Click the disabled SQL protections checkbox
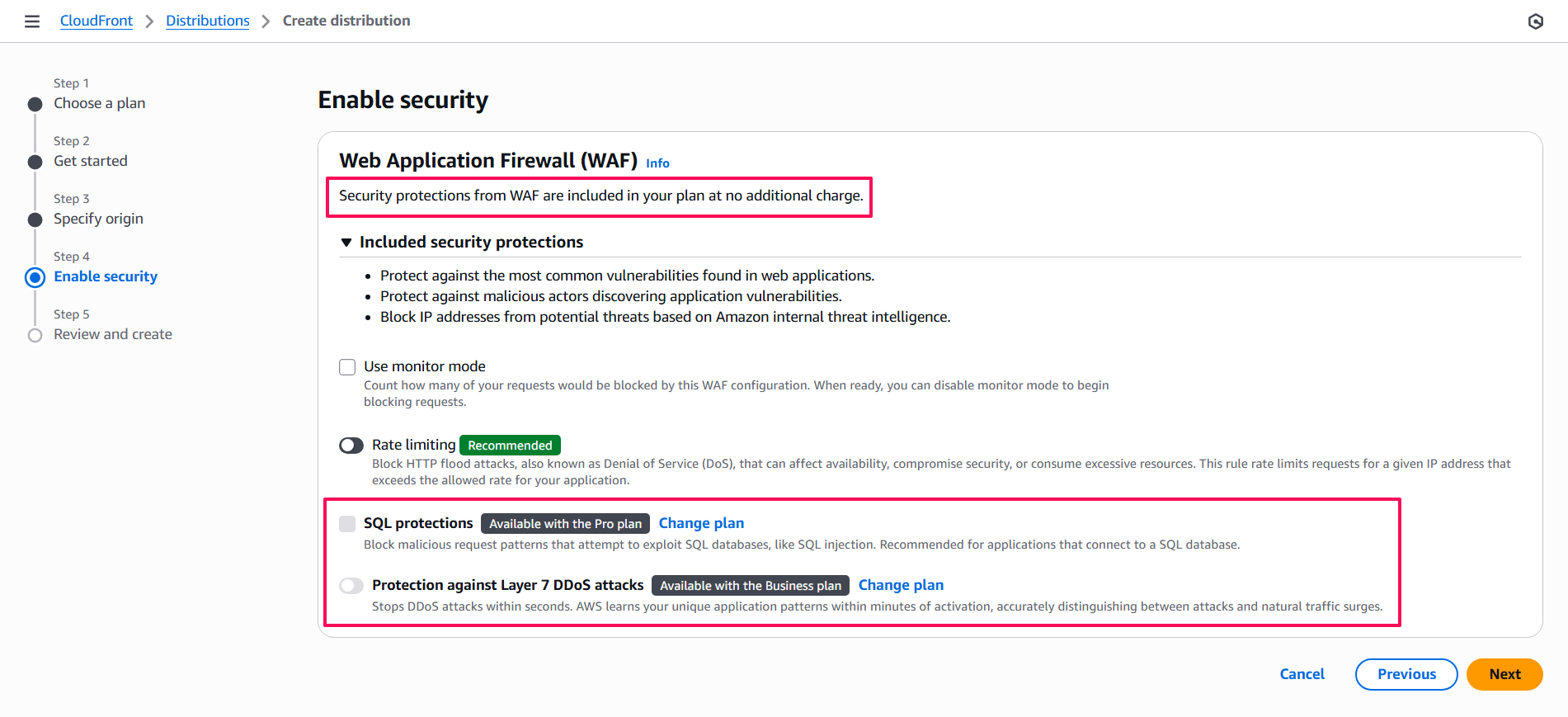 (x=347, y=524)
